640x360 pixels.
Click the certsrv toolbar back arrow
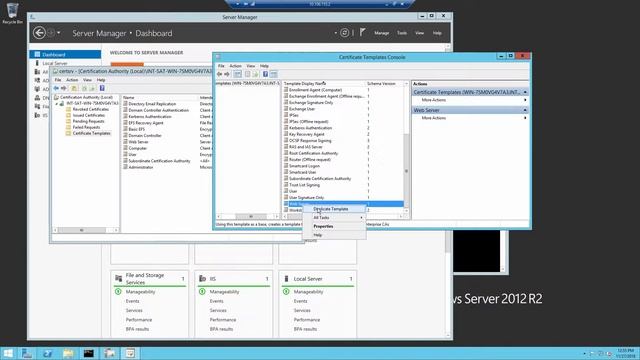pos(56,88)
